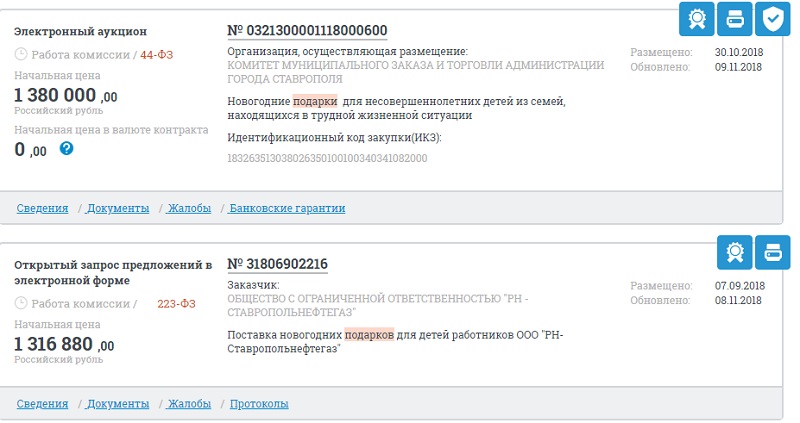Open Жалобы link in second card
Screen dimensions: 800x423
[x=189, y=404]
